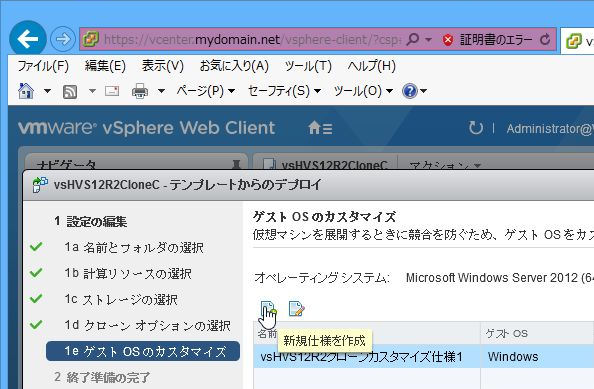This screenshot has height=389, width=594.
Task: Open the ページ(P) dropdown
Action: tap(206, 91)
